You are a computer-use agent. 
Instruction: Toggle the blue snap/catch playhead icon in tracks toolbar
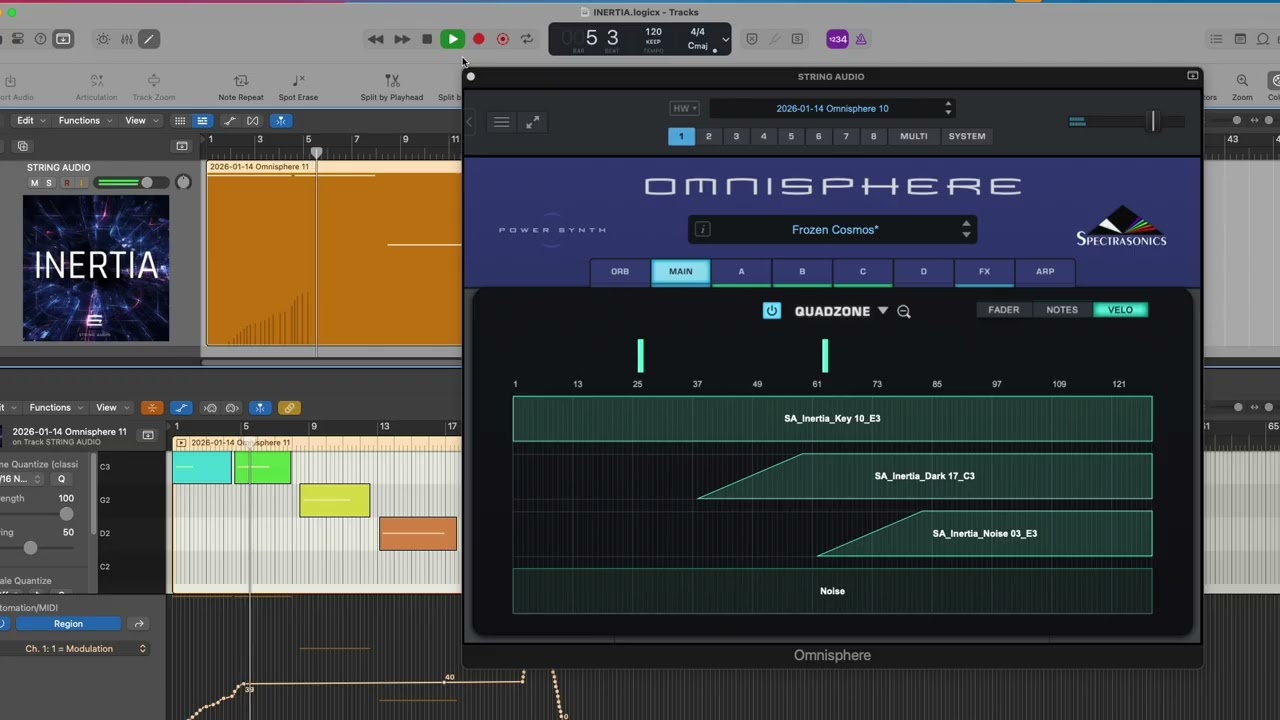pos(281,121)
